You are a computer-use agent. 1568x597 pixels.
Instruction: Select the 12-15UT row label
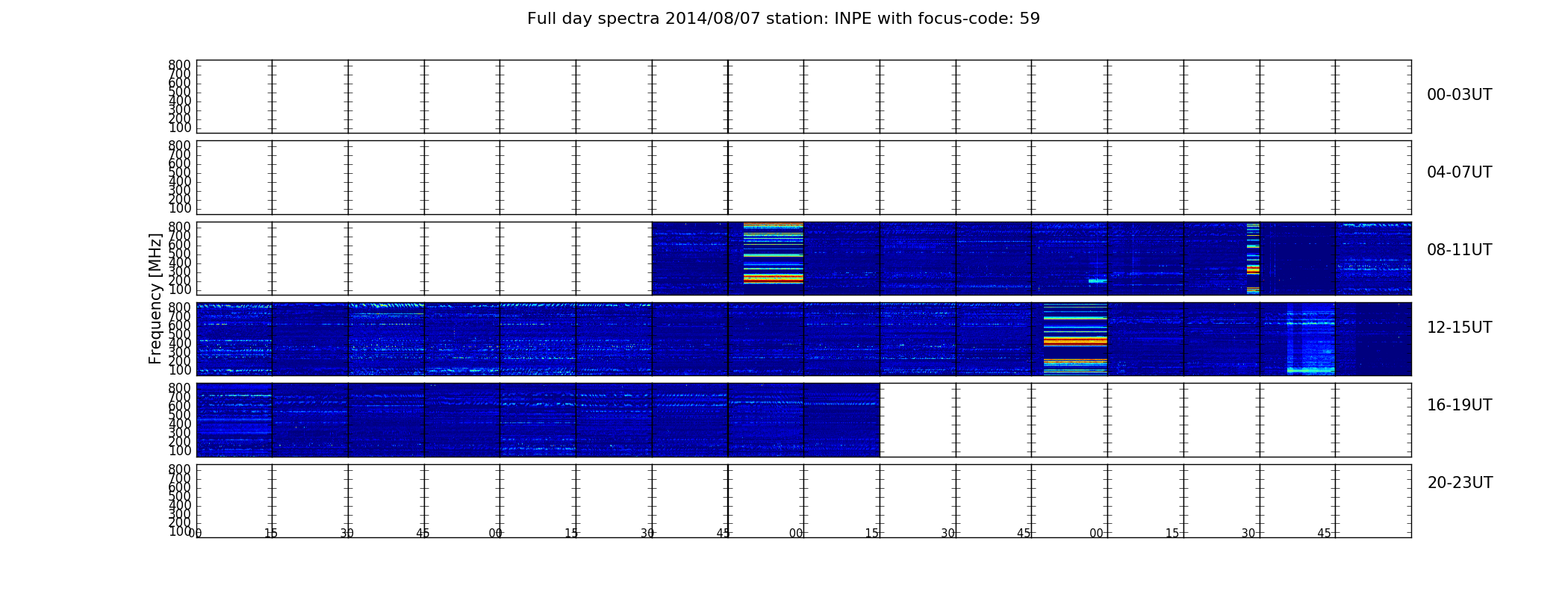pyautogui.click(x=1459, y=328)
